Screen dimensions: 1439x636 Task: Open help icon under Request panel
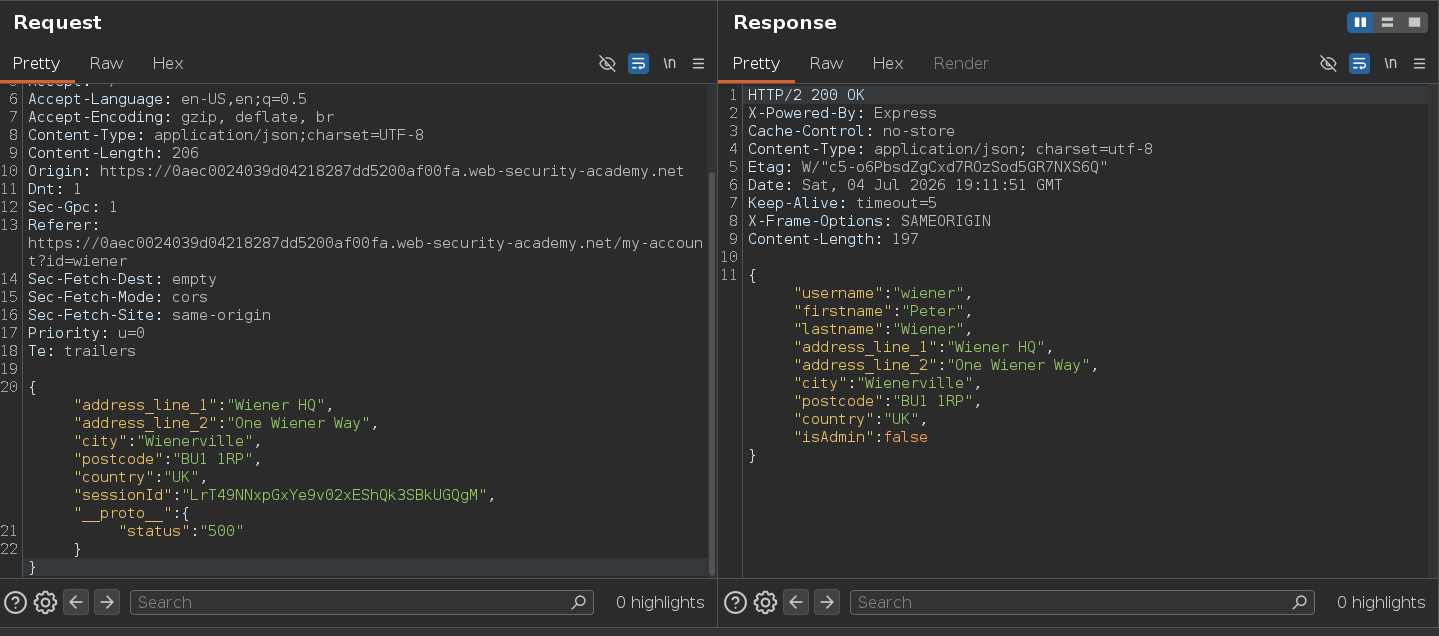[15, 602]
